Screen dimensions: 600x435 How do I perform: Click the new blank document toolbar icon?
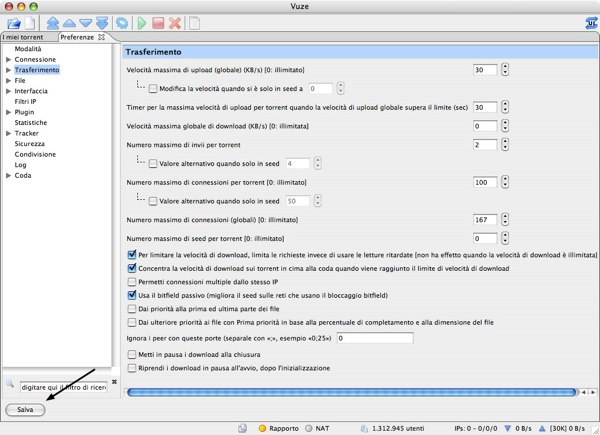point(30,23)
